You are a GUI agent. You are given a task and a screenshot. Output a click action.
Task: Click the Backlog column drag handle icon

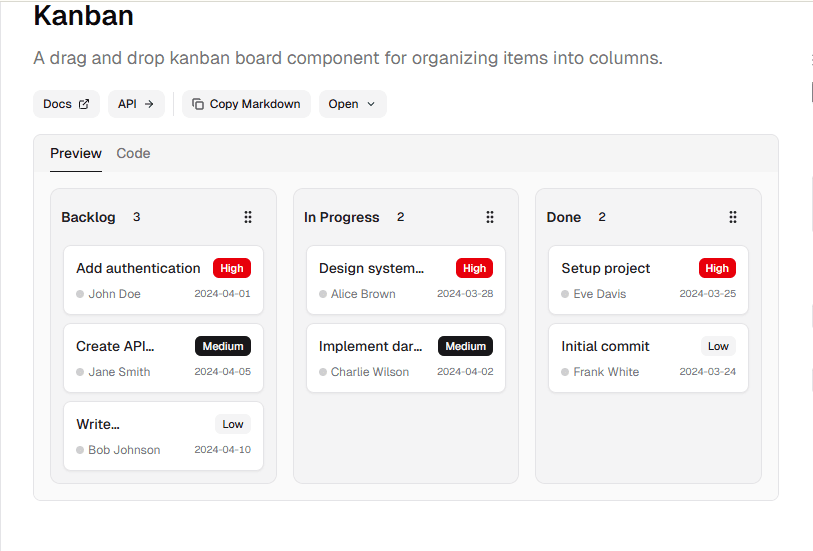tap(248, 217)
